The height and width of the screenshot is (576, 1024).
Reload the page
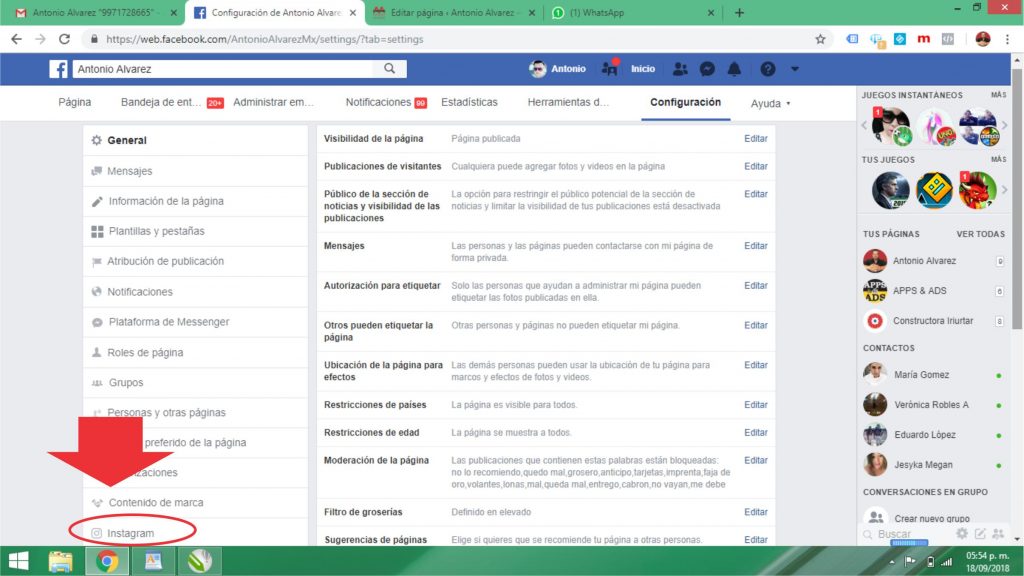click(x=64, y=39)
